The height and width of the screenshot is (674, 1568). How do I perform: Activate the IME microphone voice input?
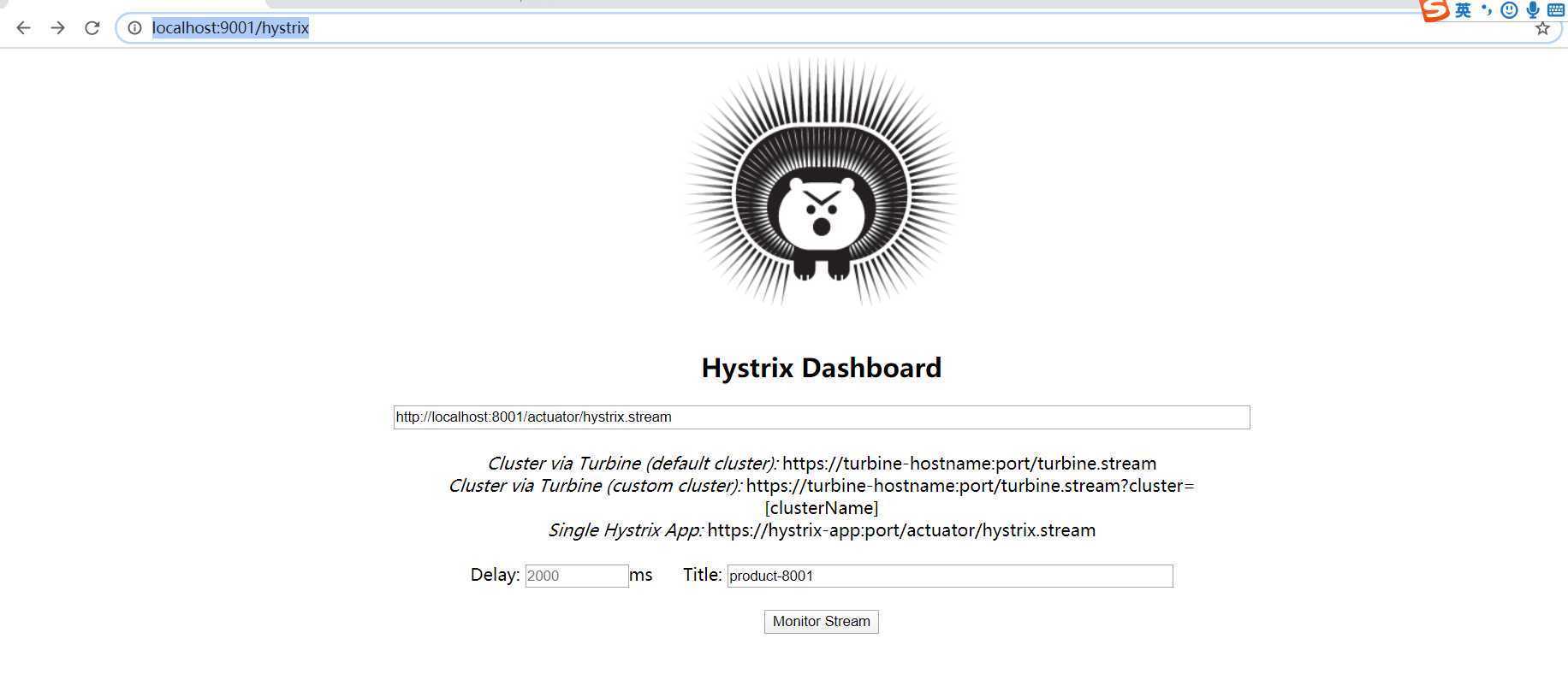click(1533, 10)
